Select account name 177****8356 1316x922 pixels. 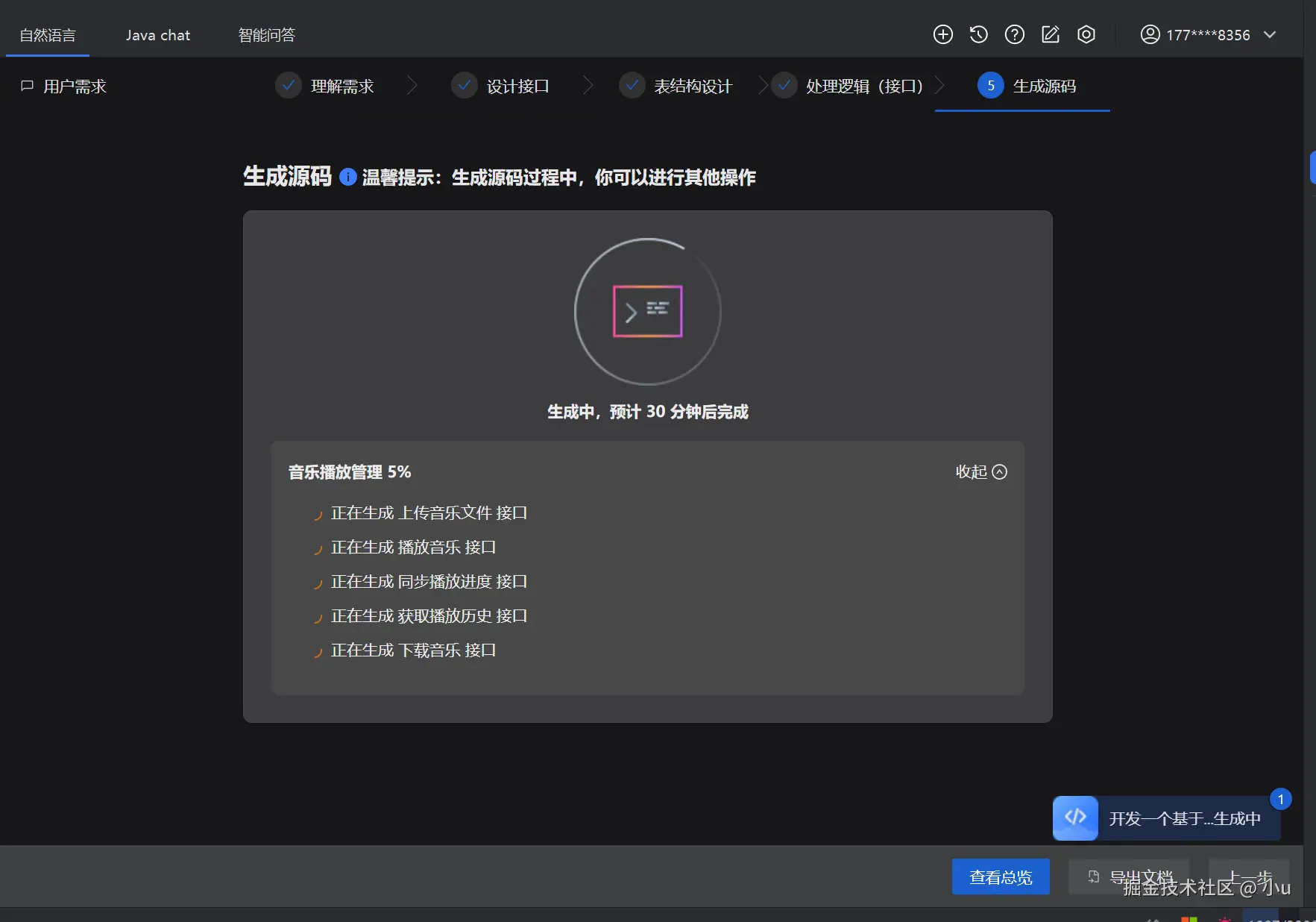(1208, 35)
